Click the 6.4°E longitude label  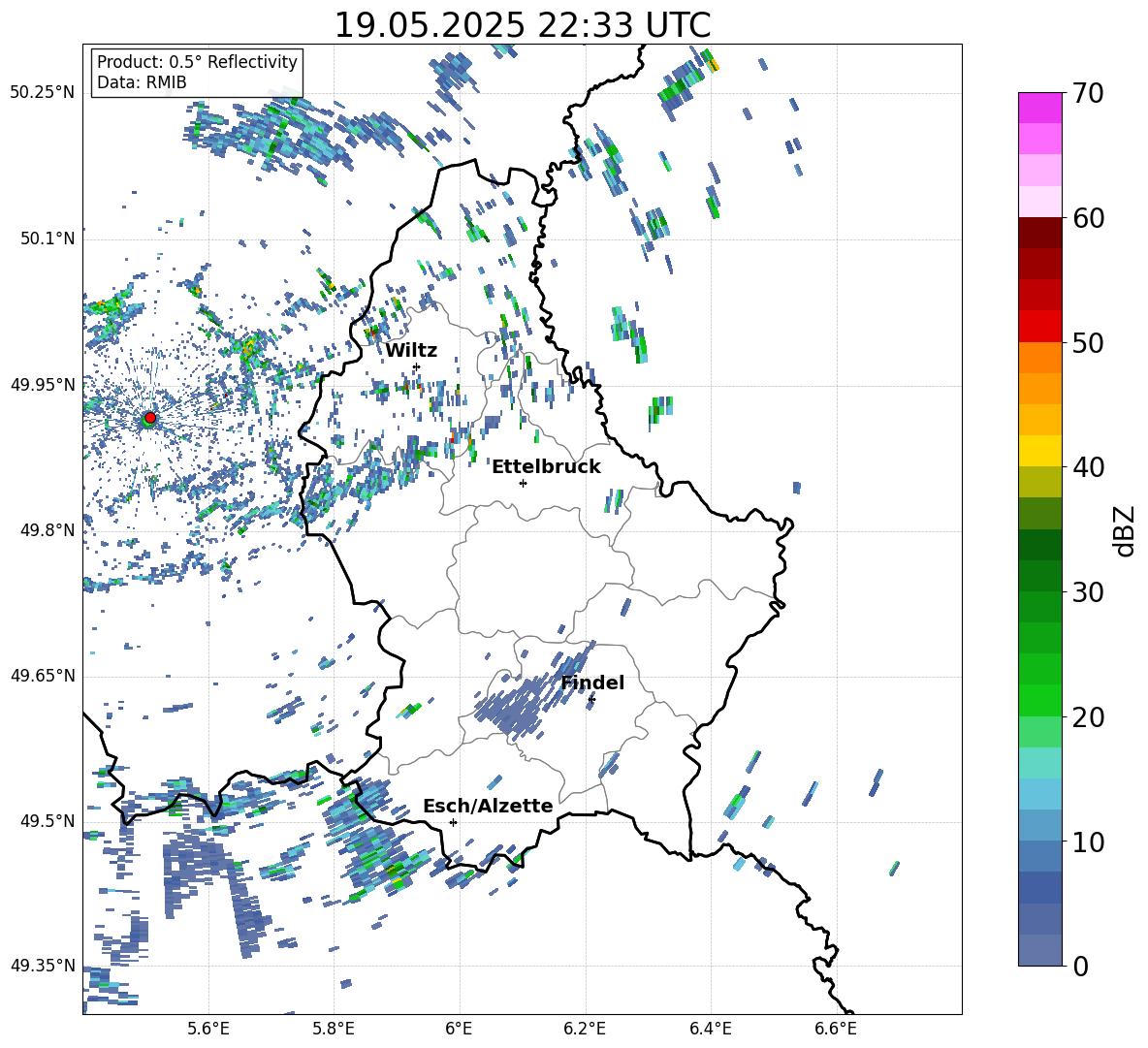pos(710,1030)
